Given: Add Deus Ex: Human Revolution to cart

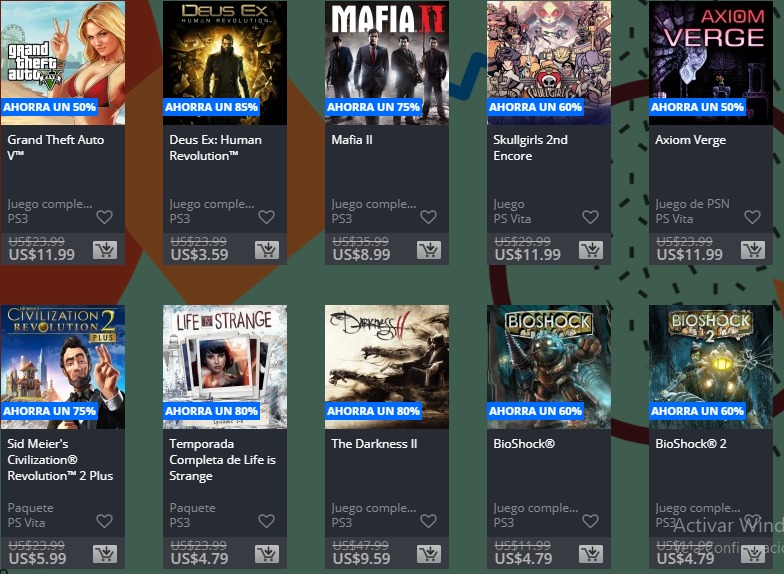Looking at the screenshot, I should tap(267, 250).
